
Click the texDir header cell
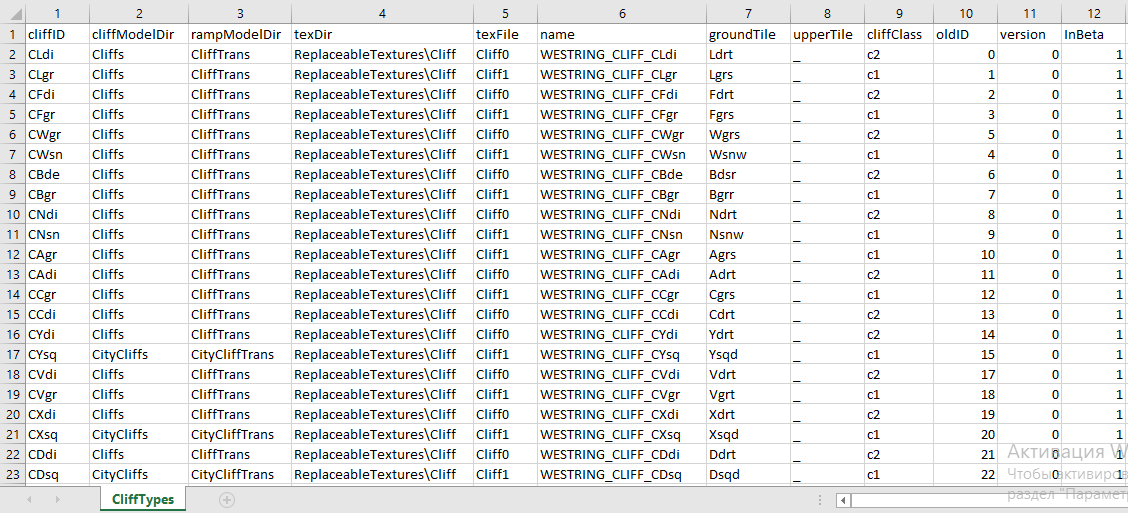pos(382,34)
